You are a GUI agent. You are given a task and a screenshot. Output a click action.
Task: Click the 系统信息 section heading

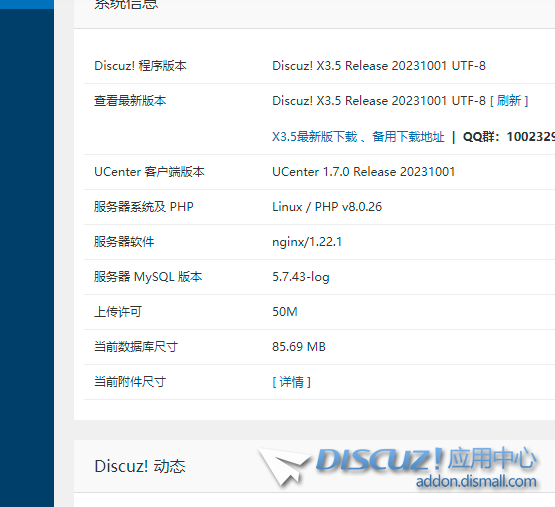(126, 5)
